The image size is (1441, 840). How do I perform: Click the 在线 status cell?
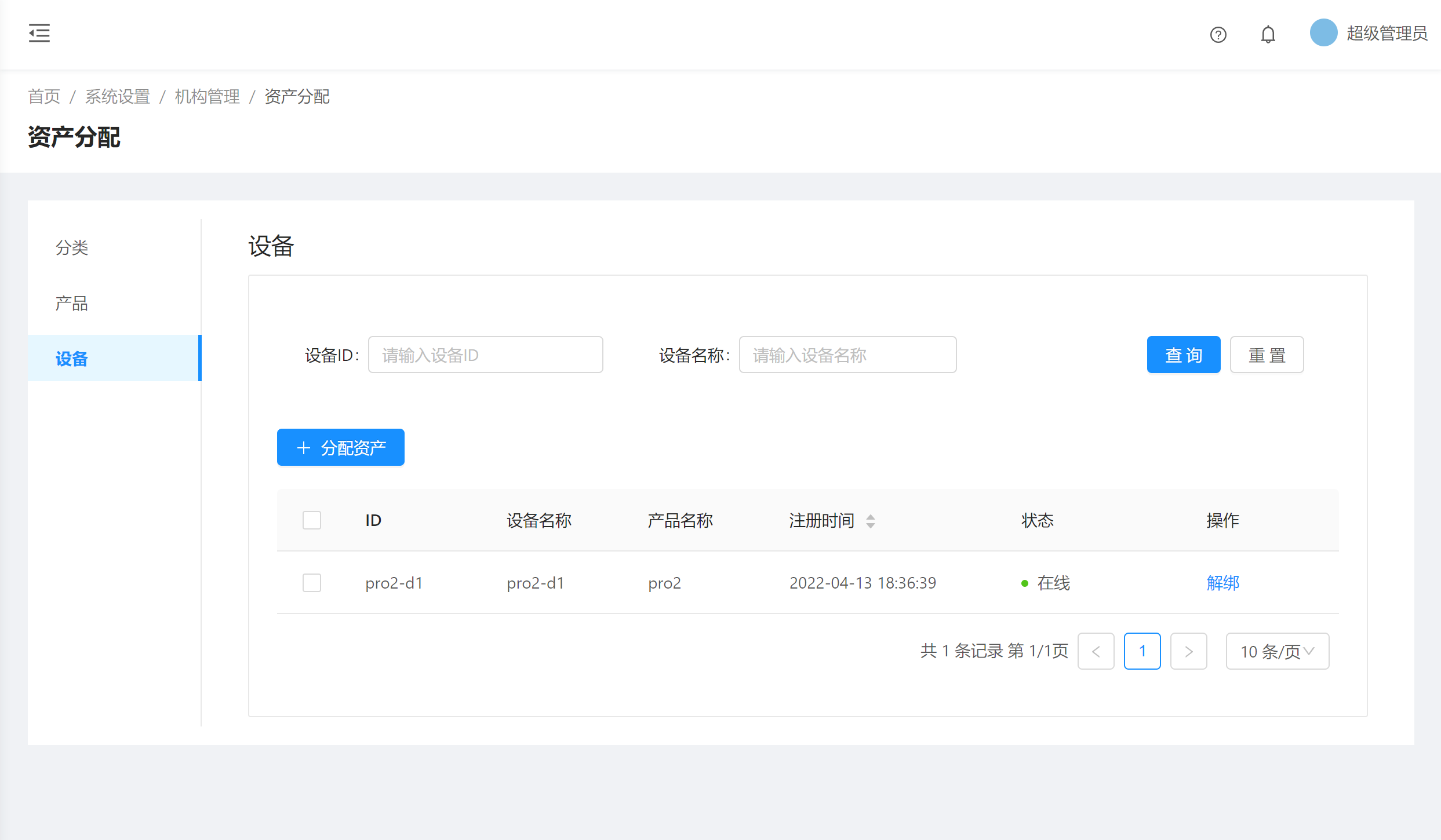pyautogui.click(x=1046, y=583)
